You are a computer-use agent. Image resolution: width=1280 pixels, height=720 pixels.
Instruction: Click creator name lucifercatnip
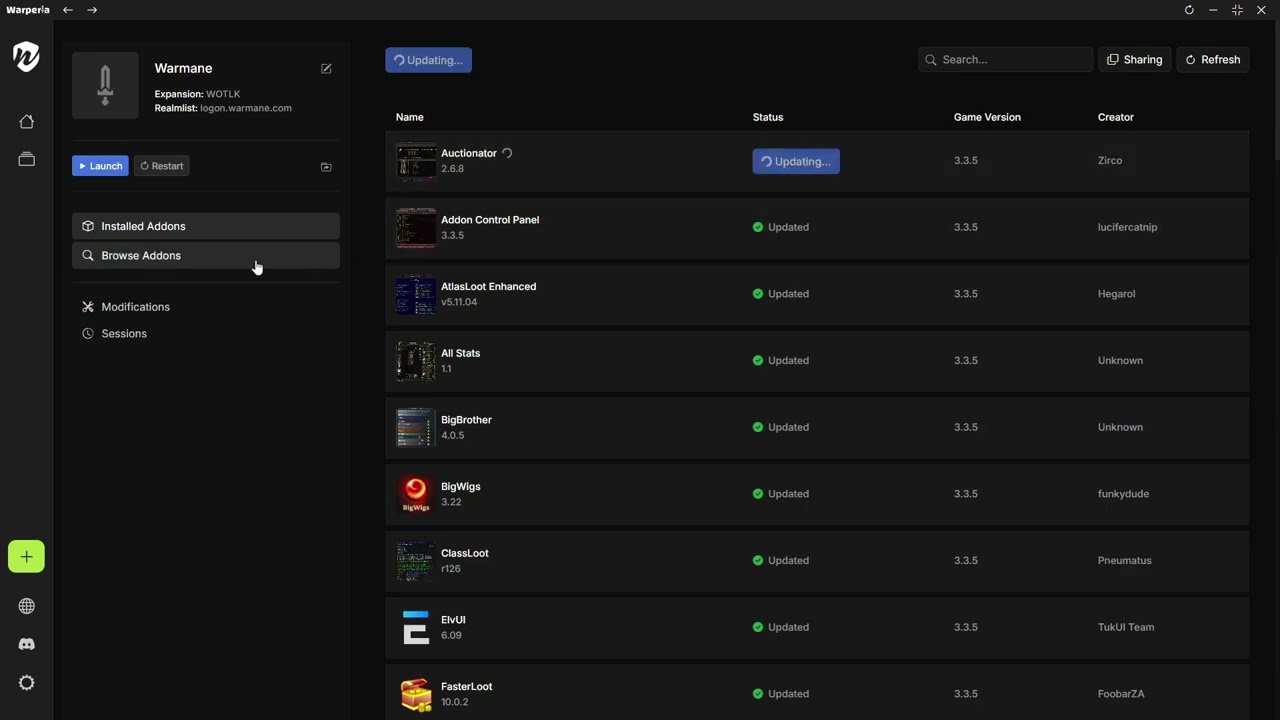[1127, 227]
